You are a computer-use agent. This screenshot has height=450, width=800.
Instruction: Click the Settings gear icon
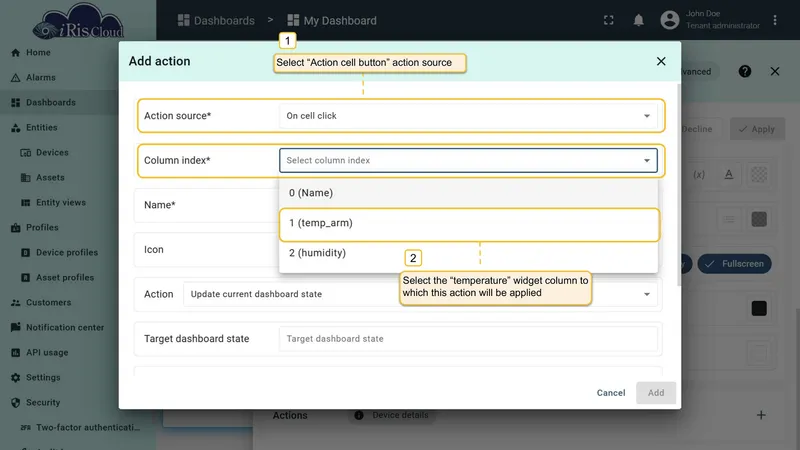point(15,378)
